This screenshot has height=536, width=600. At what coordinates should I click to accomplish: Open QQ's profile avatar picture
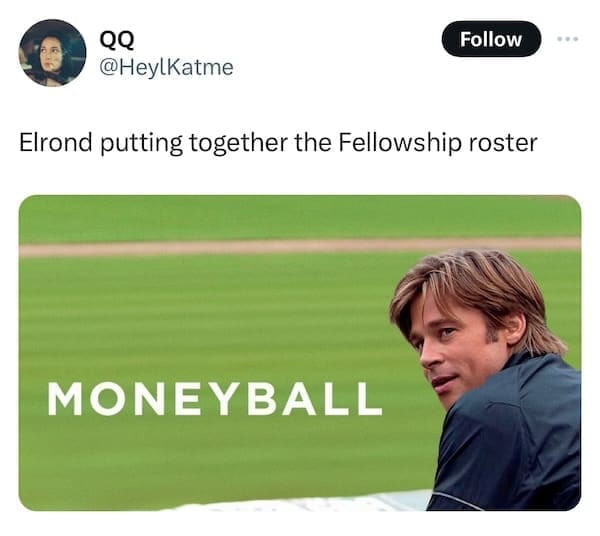point(52,52)
